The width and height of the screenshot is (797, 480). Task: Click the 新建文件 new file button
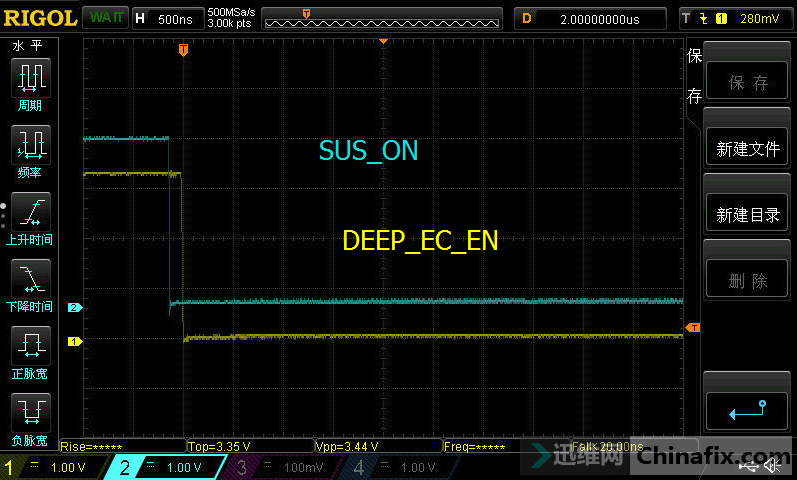[x=747, y=148]
